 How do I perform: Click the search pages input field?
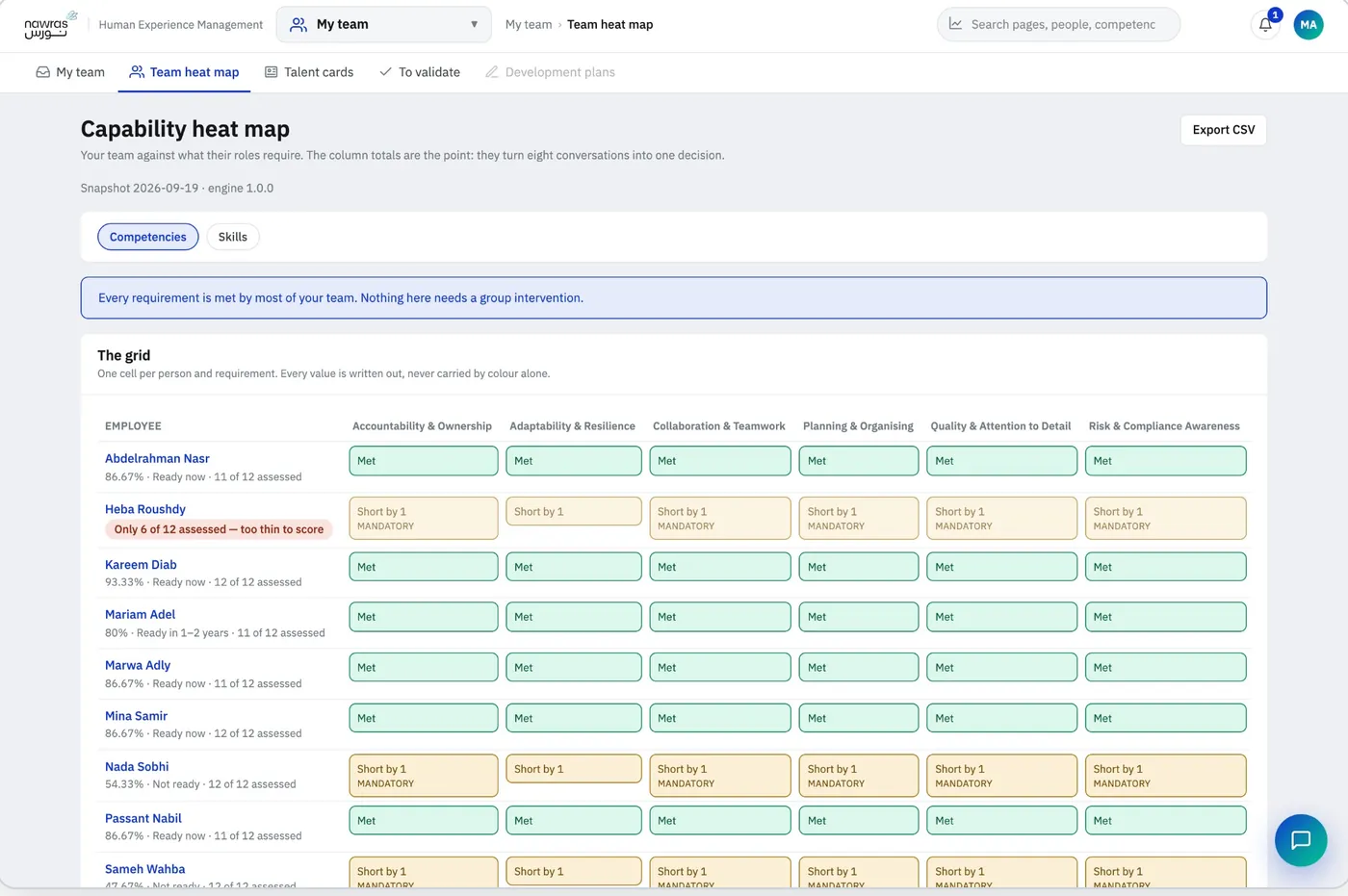click(x=1059, y=24)
